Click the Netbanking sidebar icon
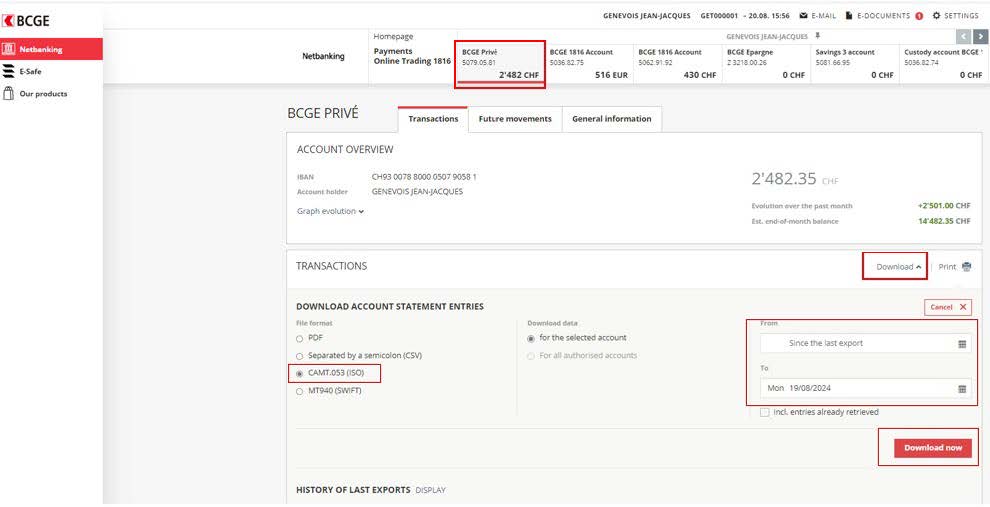The width and height of the screenshot is (990, 507). pos(9,49)
